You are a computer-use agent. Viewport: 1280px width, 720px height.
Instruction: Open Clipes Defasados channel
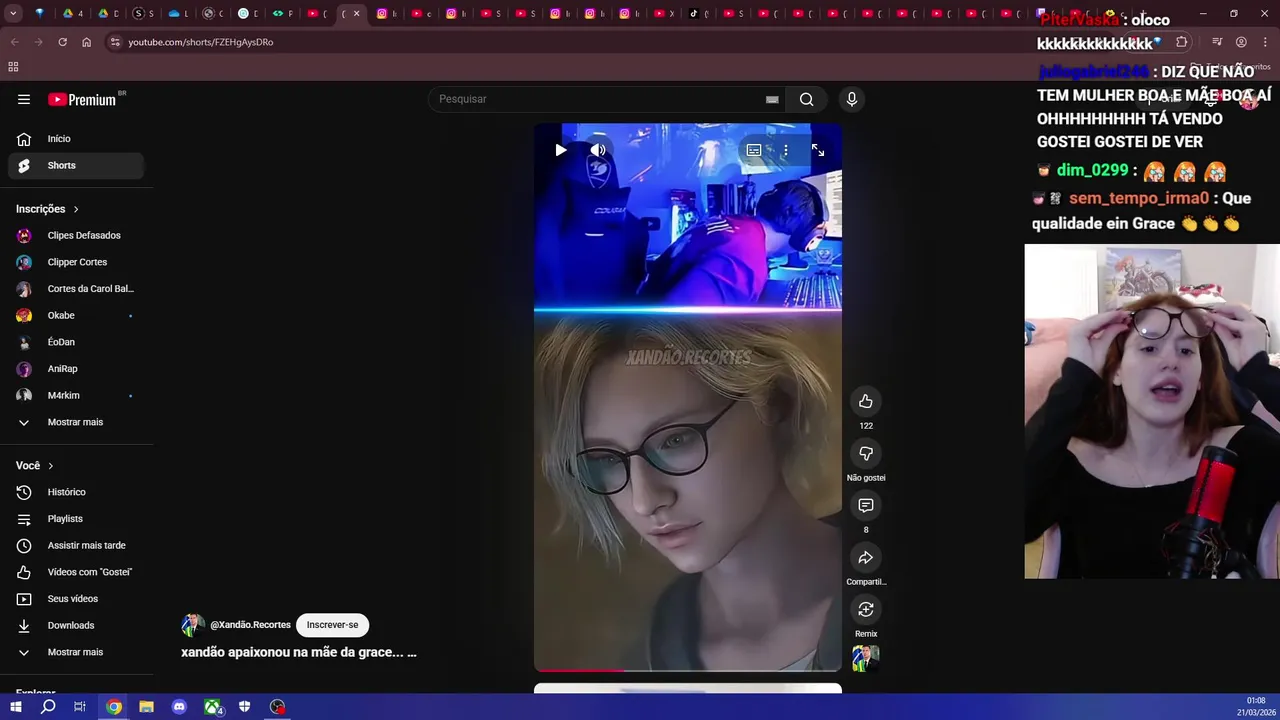coord(76,235)
